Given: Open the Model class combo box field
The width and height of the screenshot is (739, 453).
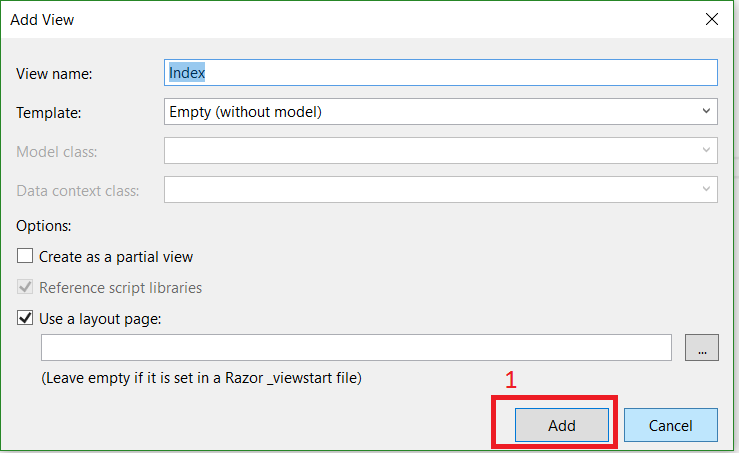Looking at the screenshot, I should [430, 151].
